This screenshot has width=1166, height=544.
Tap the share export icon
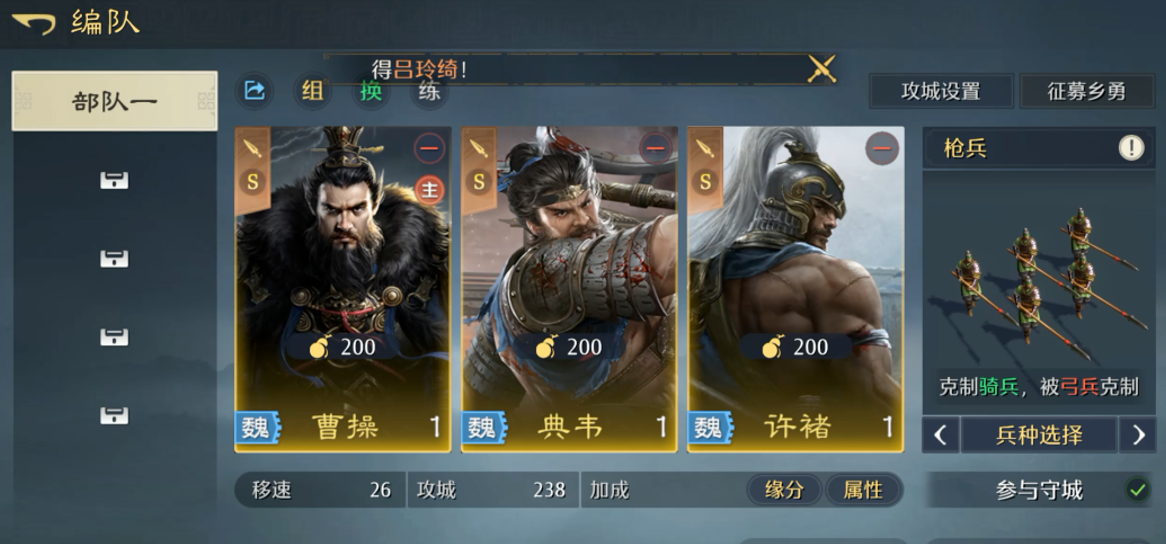pyautogui.click(x=254, y=91)
